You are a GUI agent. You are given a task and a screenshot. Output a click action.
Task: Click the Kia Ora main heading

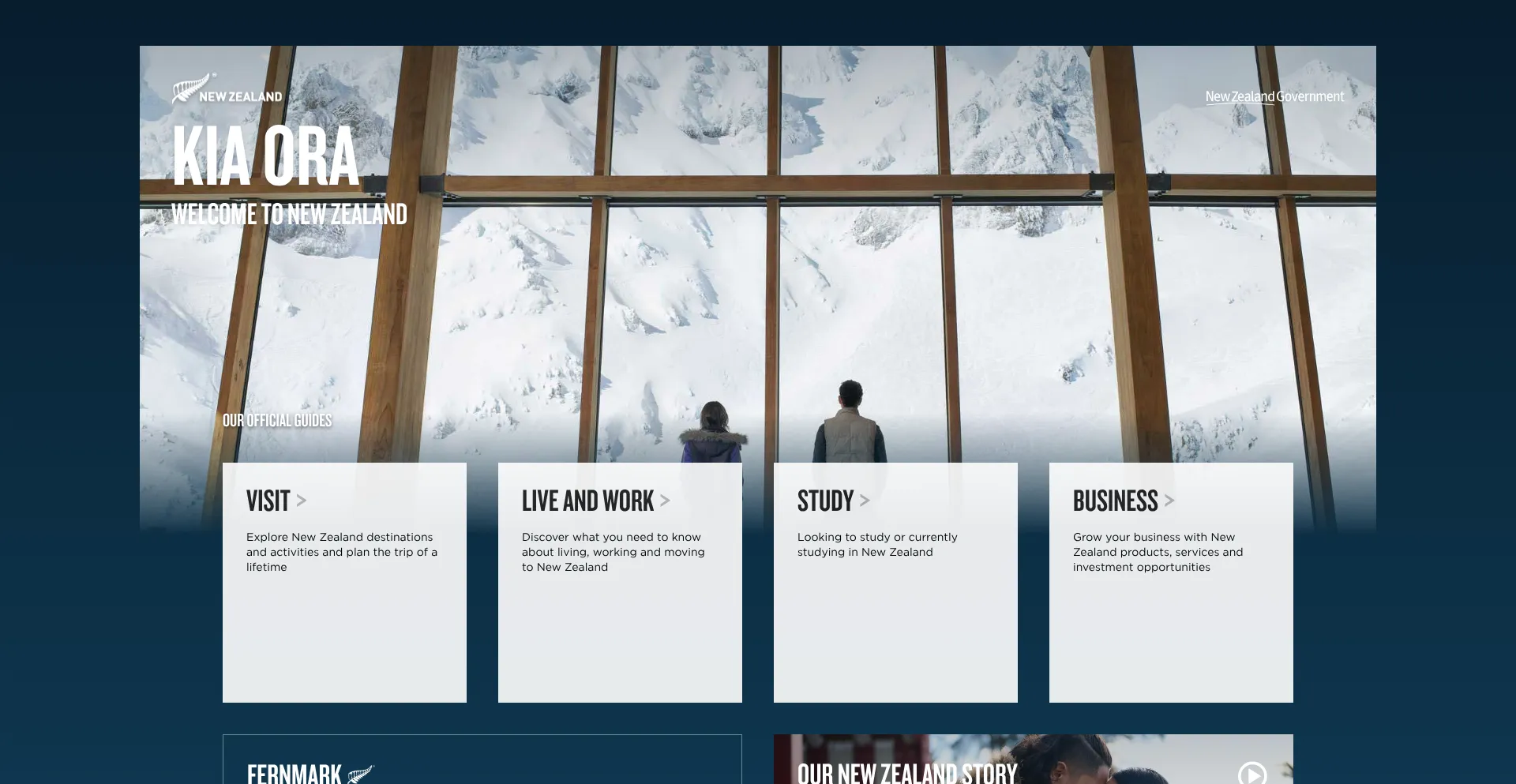[265, 156]
